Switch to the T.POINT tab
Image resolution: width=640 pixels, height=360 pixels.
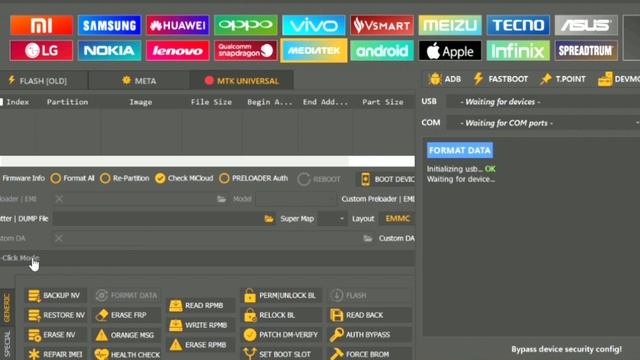(563, 79)
